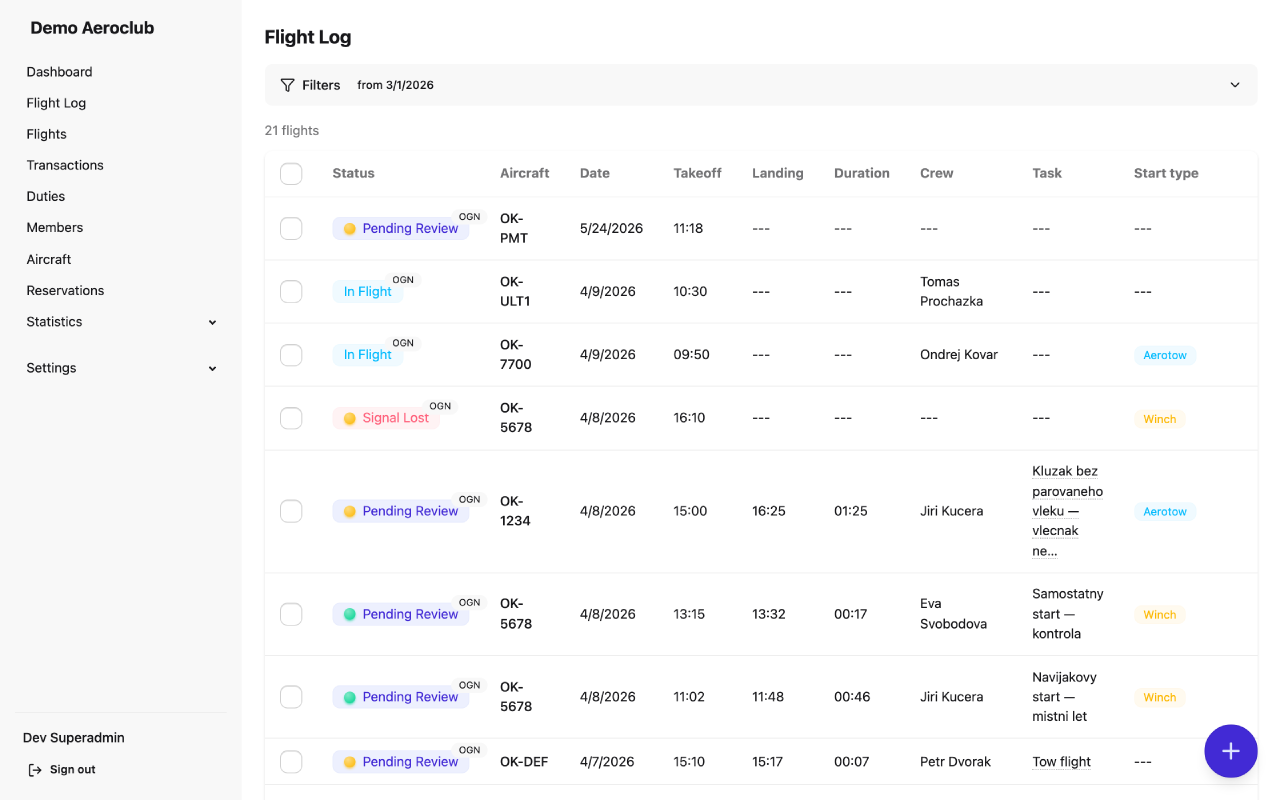Click the funnel Filters icon
The width and height of the screenshot is (1280, 800).
click(x=287, y=85)
